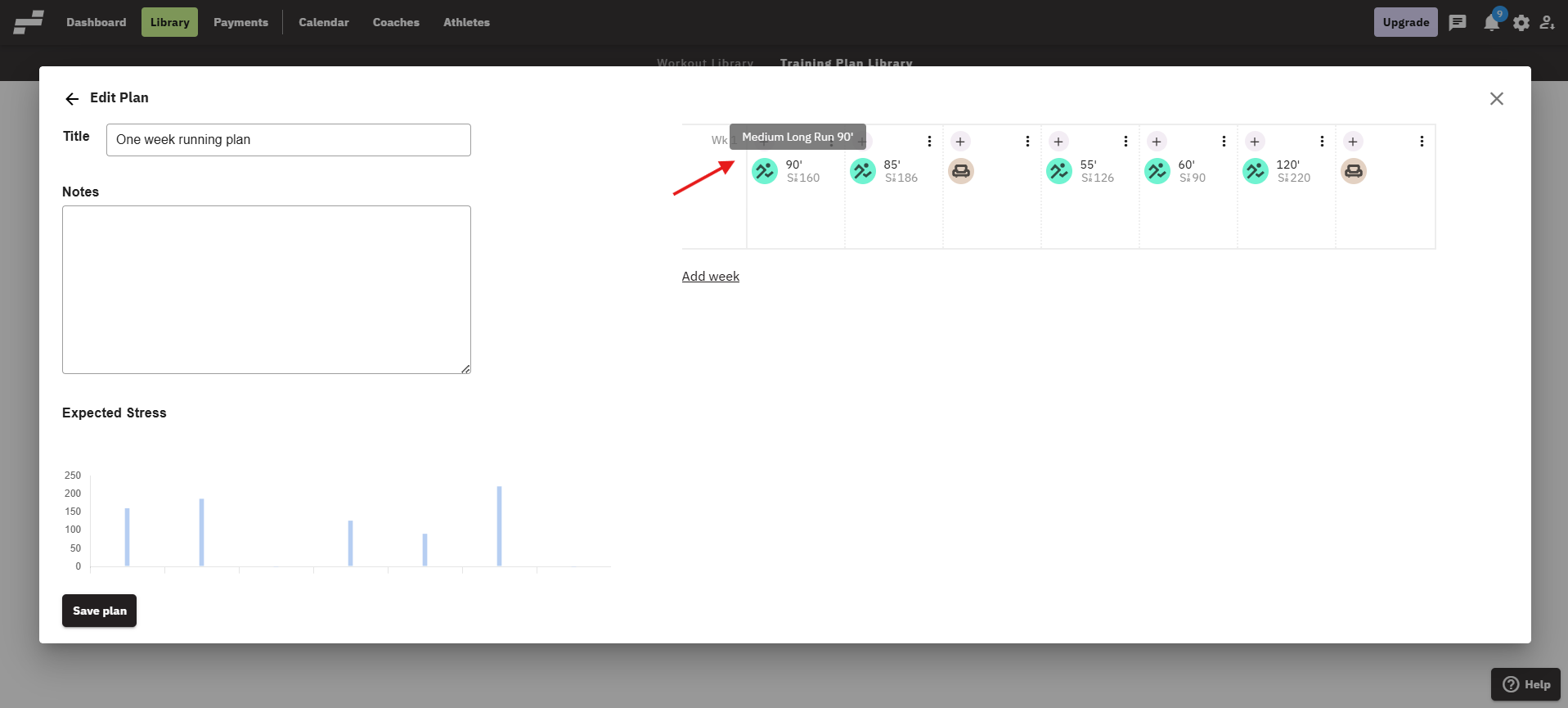The image size is (1568, 708).
Task: Open the options menu for the 55' day
Action: click(x=1125, y=142)
